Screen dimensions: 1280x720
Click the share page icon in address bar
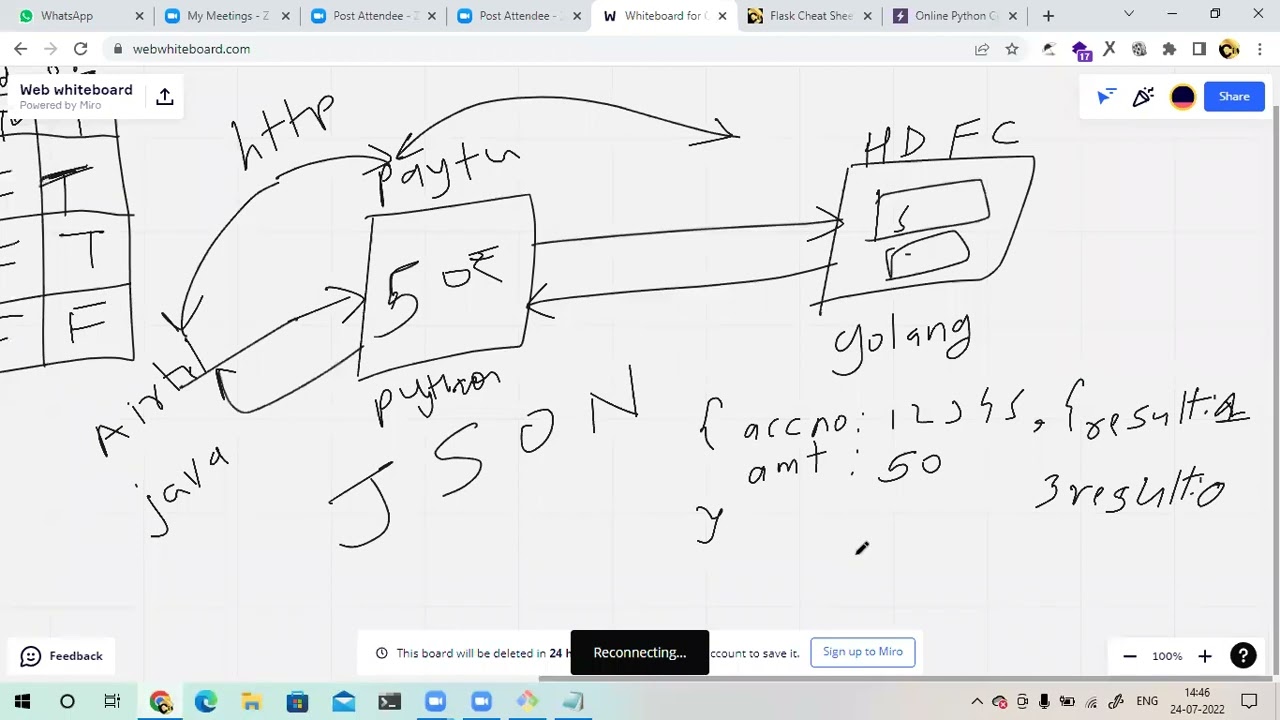[x=982, y=49]
